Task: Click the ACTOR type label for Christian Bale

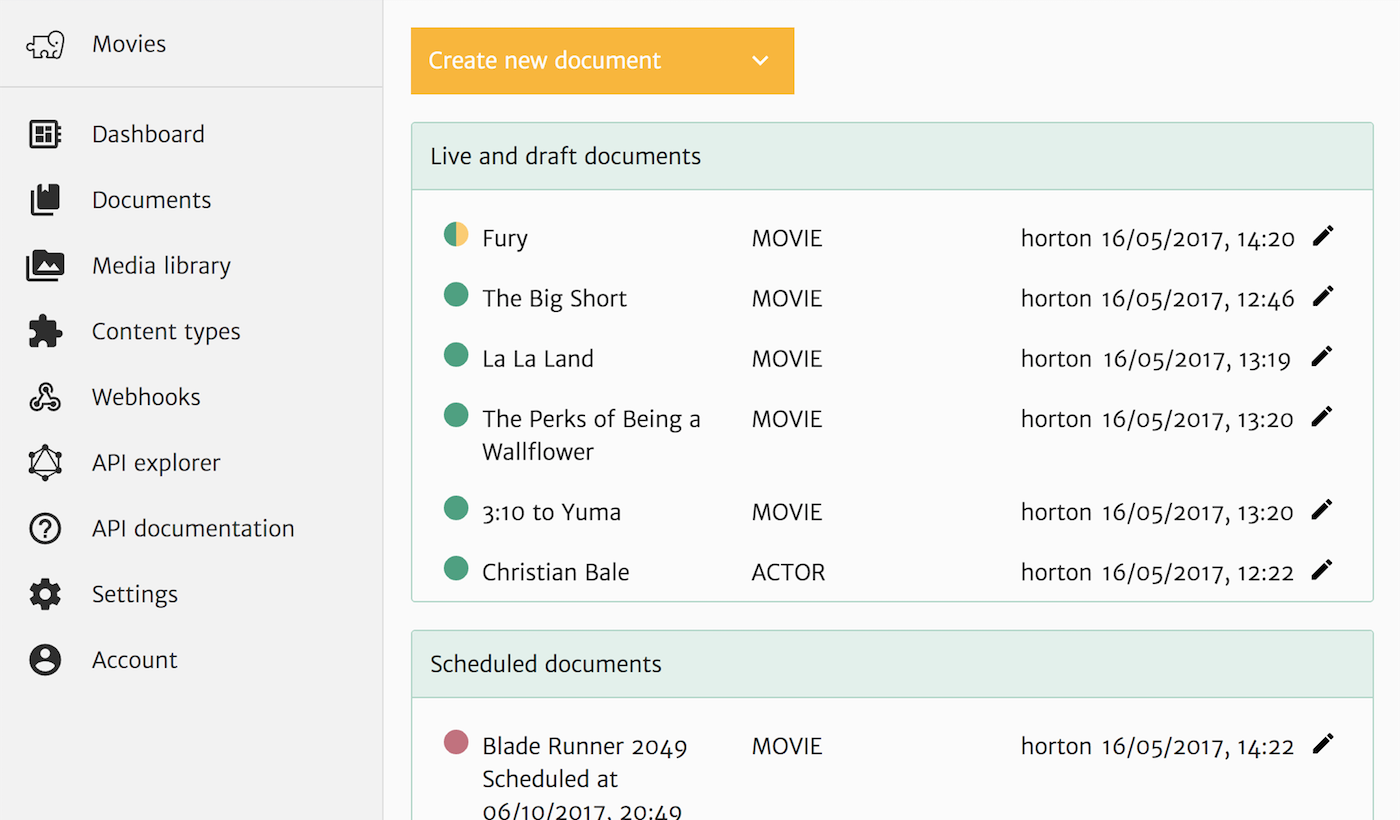Action: tap(789, 572)
